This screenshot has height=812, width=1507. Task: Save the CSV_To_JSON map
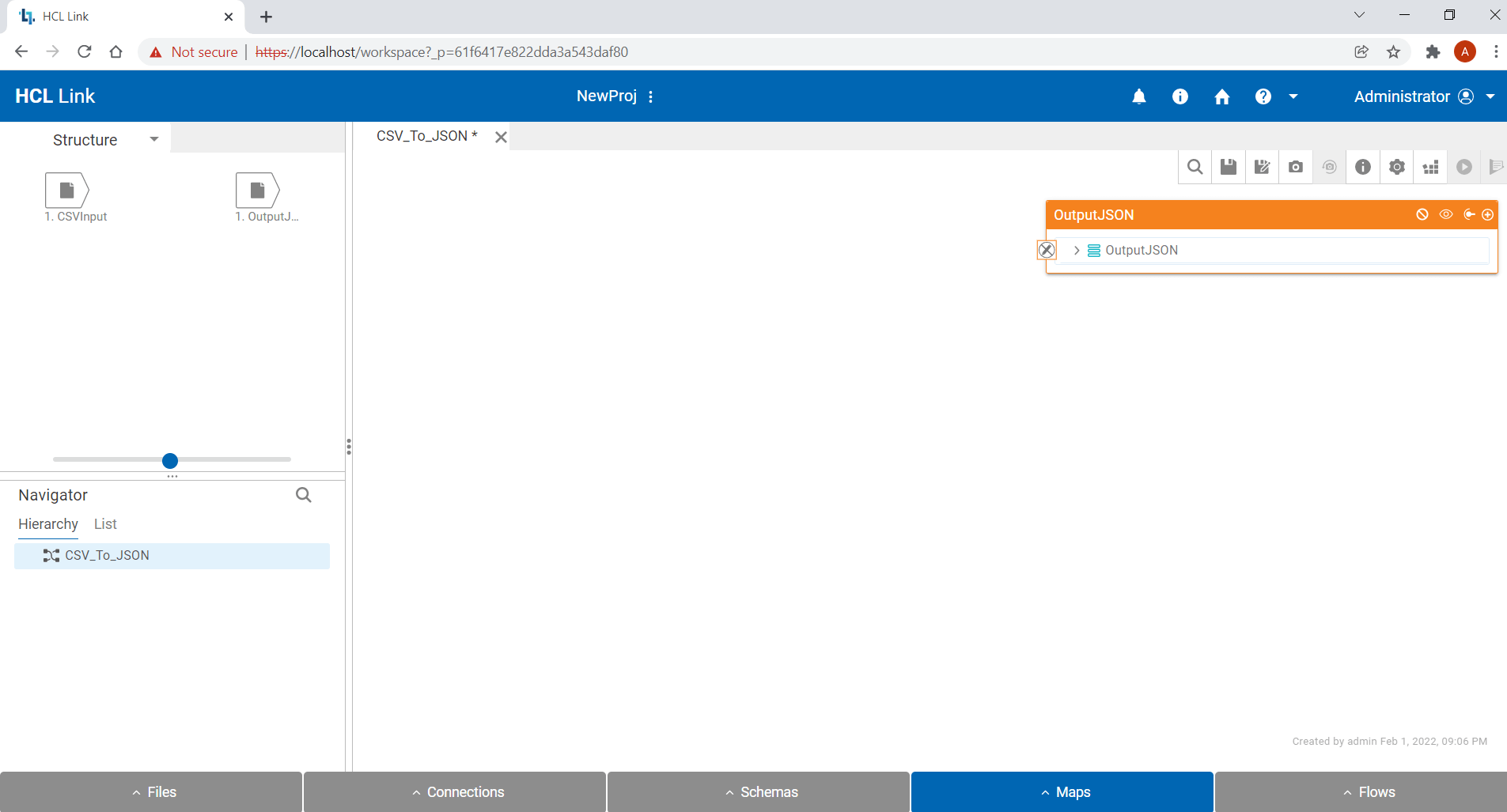coord(1229,167)
